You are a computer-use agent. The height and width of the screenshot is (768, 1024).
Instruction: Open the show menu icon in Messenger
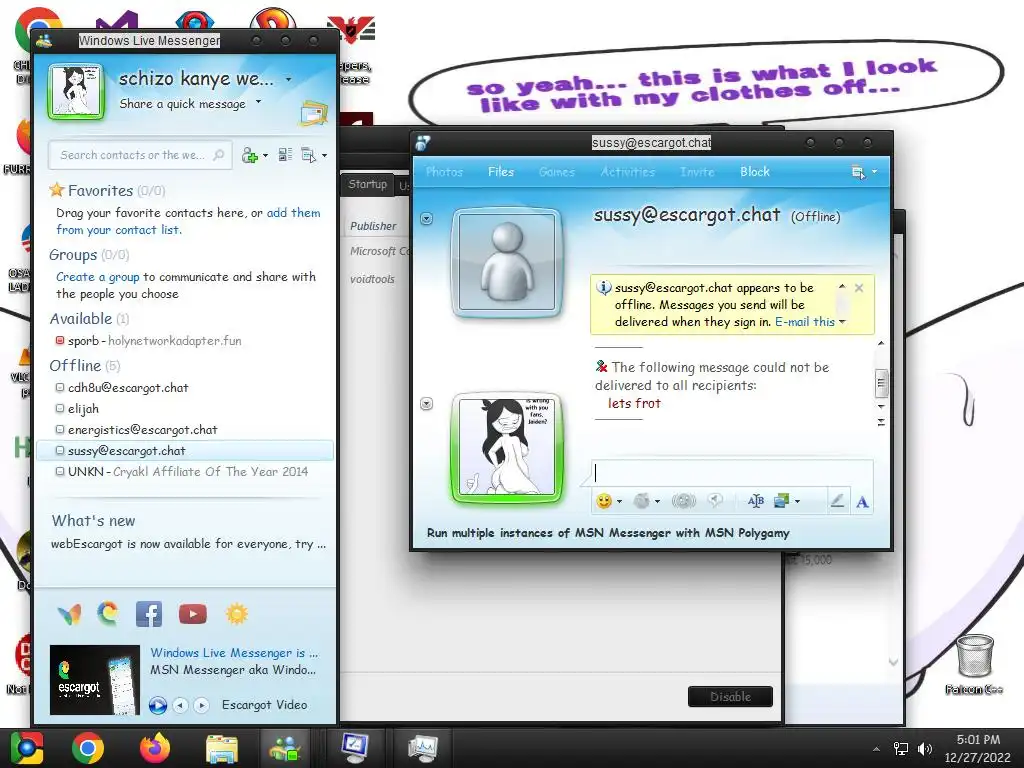309,155
